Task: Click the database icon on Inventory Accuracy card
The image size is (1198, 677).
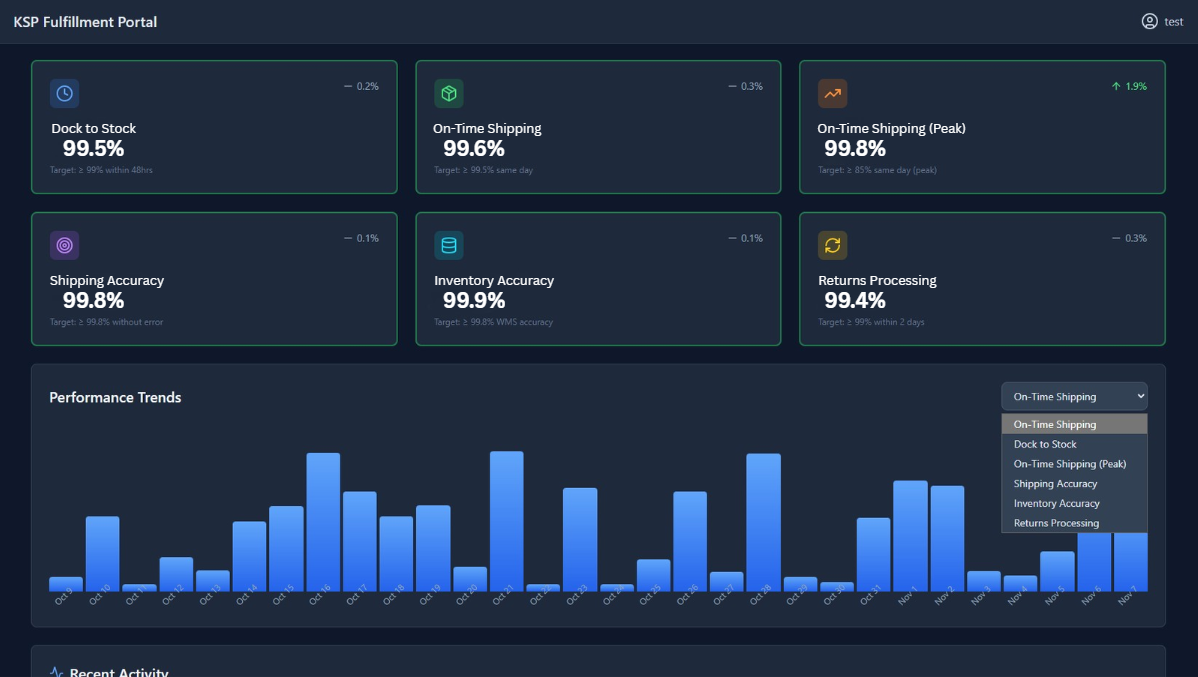Action: pyautogui.click(x=449, y=246)
